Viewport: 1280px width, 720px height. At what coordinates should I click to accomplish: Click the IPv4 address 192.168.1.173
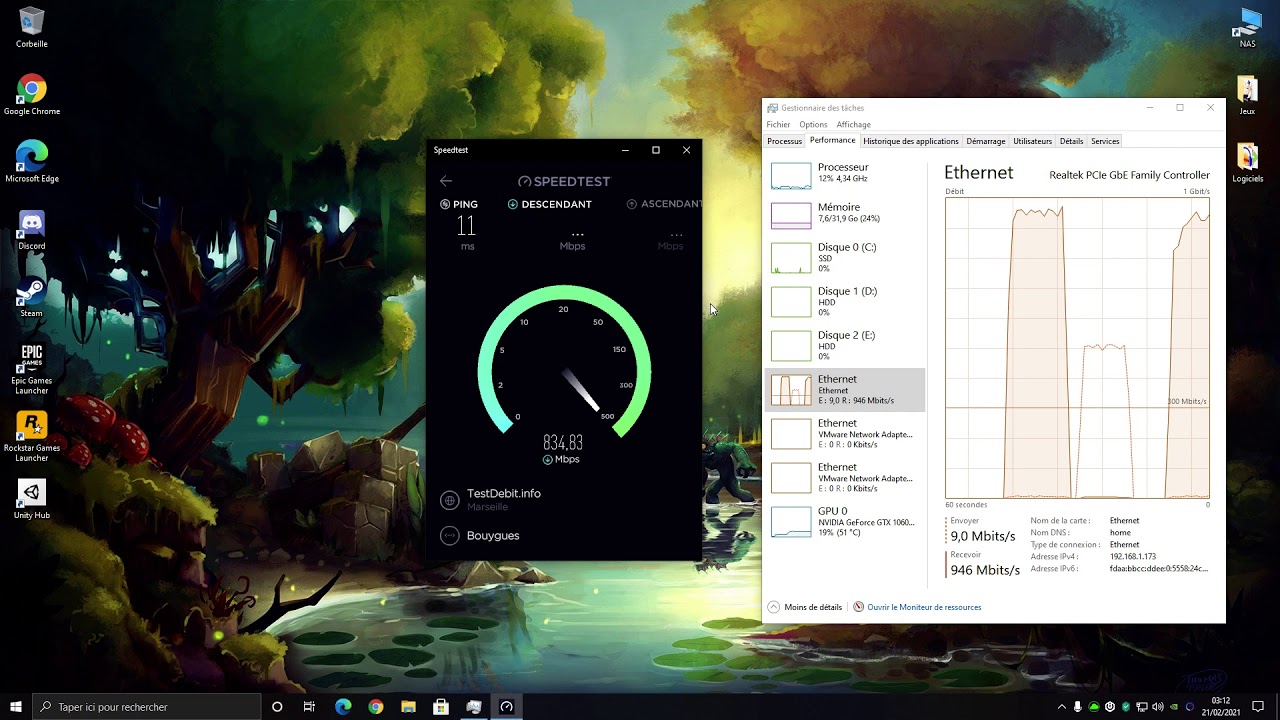(x=1133, y=556)
